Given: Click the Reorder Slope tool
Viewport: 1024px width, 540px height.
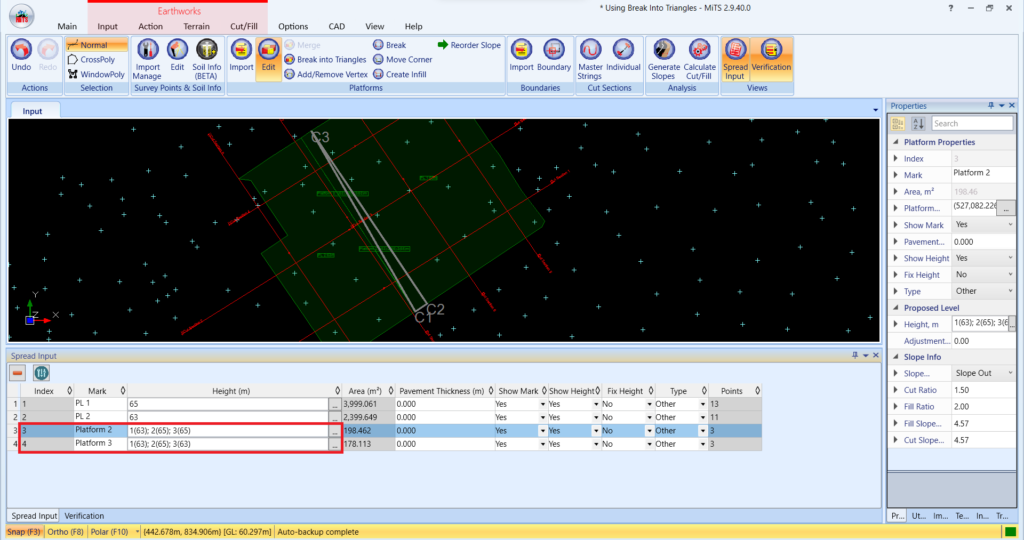Looking at the screenshot, I should pyautogui.click(x=469, y=45).
